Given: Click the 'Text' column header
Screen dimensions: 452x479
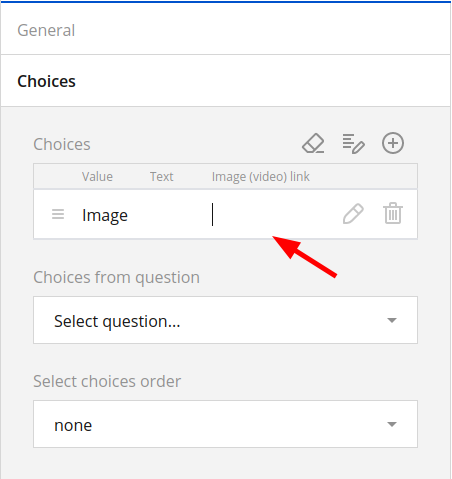Looking at the screenshot, I should [x=162, y=177].
